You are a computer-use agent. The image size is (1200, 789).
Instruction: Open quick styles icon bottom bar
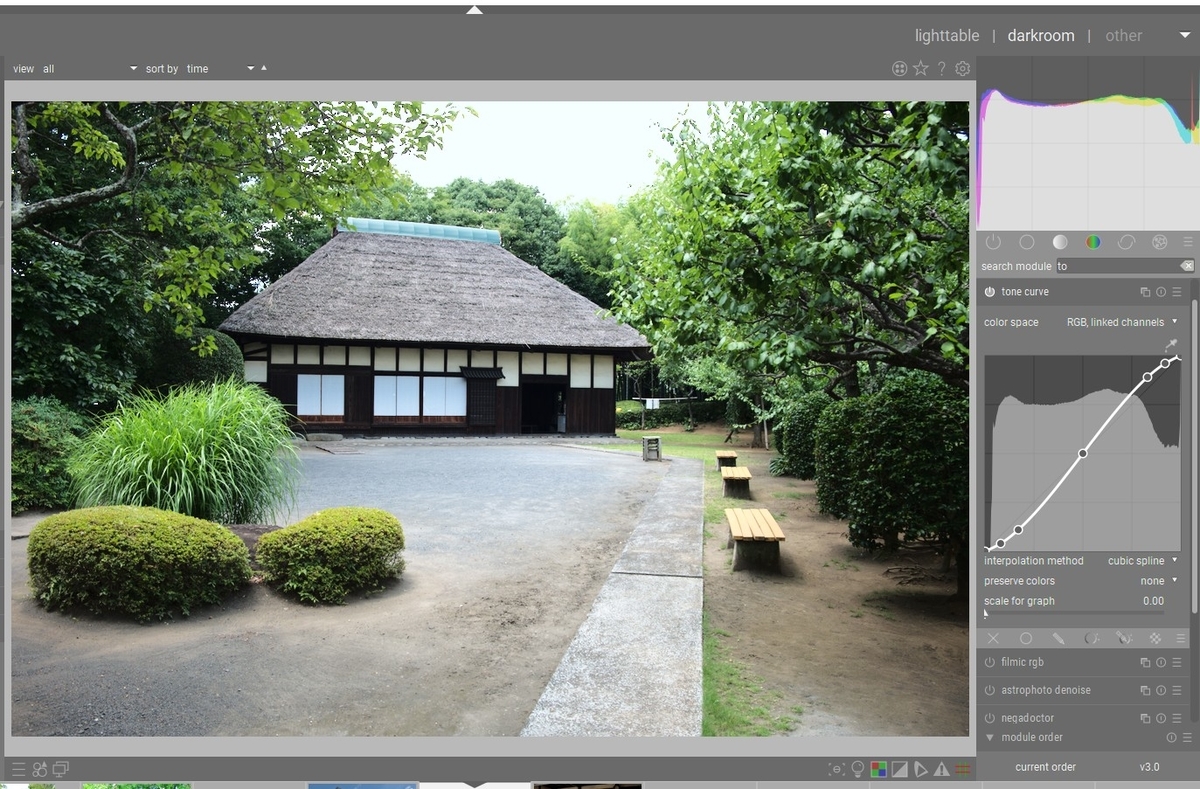point(40,769)
